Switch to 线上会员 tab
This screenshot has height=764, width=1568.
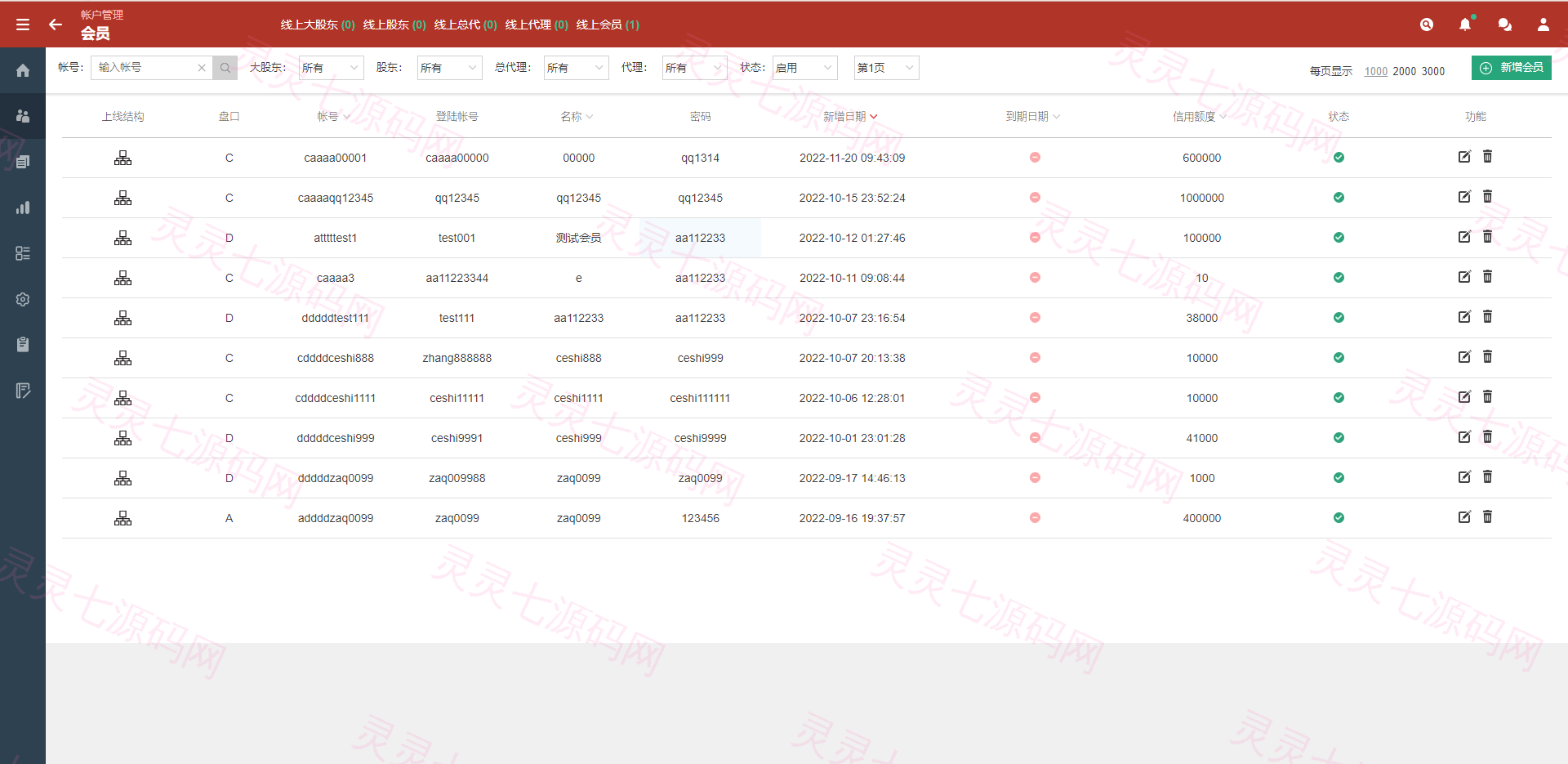[608, 25]
